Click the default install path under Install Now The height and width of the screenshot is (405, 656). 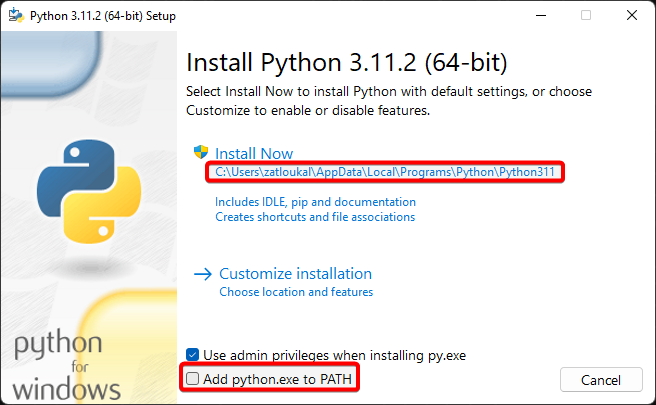[386, 172]
